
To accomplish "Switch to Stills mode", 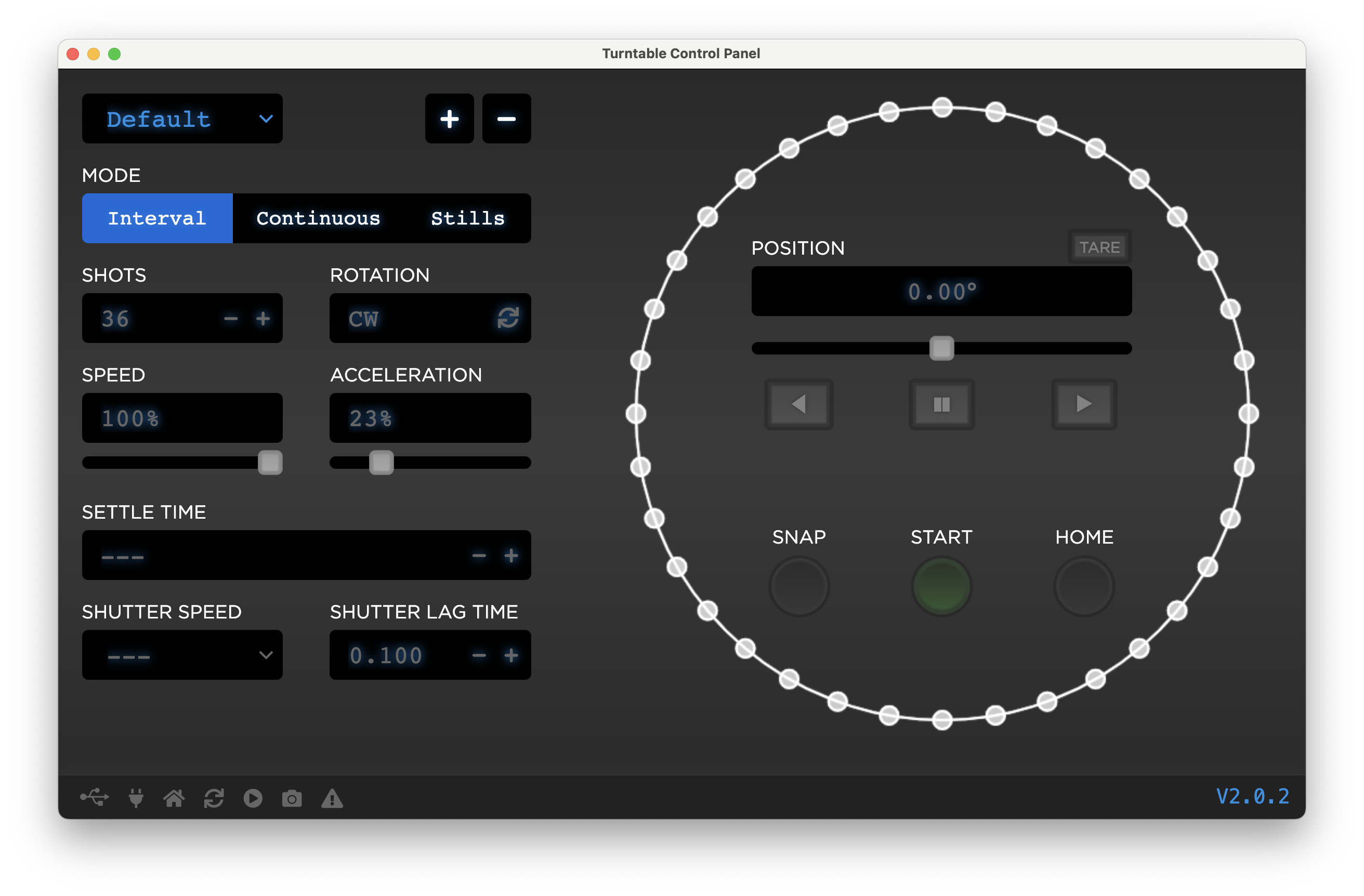I will (x=467, y=218).
